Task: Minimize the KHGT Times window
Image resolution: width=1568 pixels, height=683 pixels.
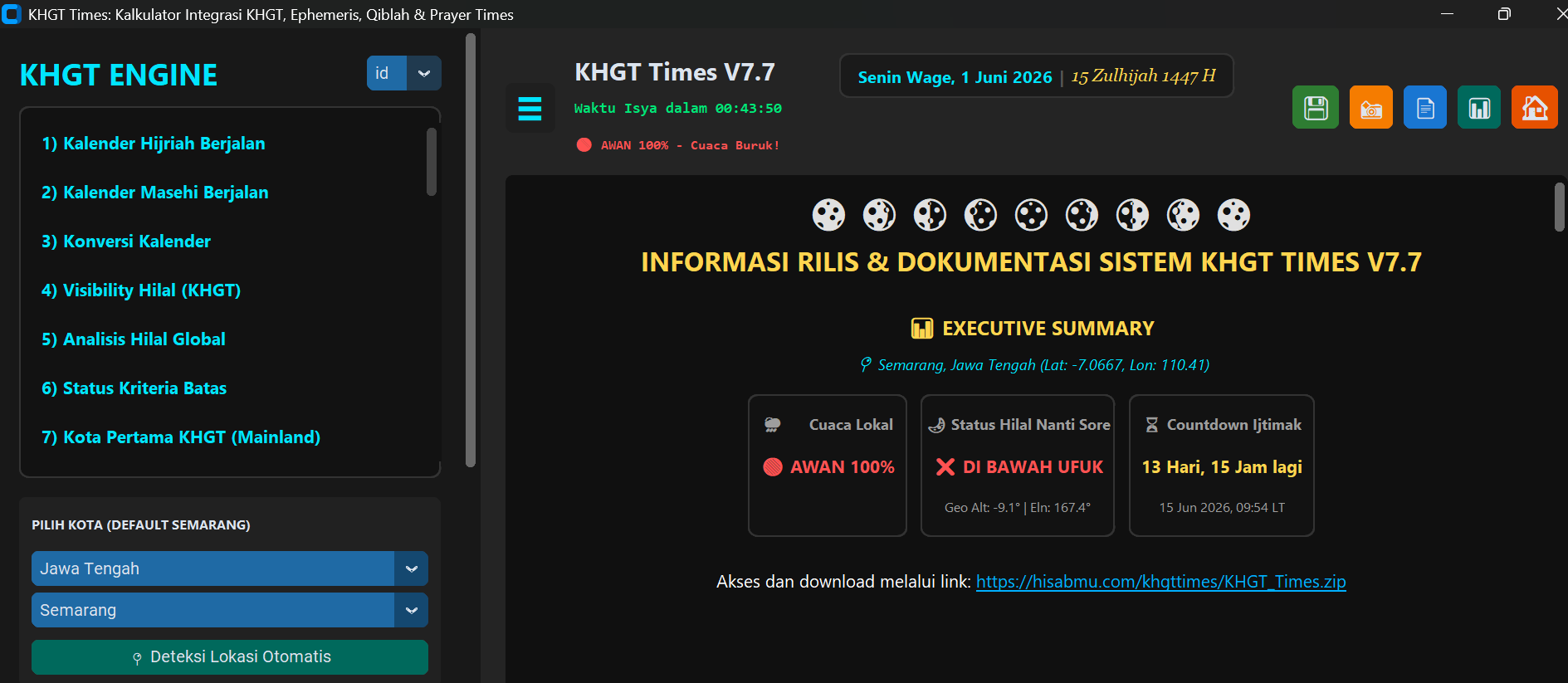Action: [x=1447, y=14]
